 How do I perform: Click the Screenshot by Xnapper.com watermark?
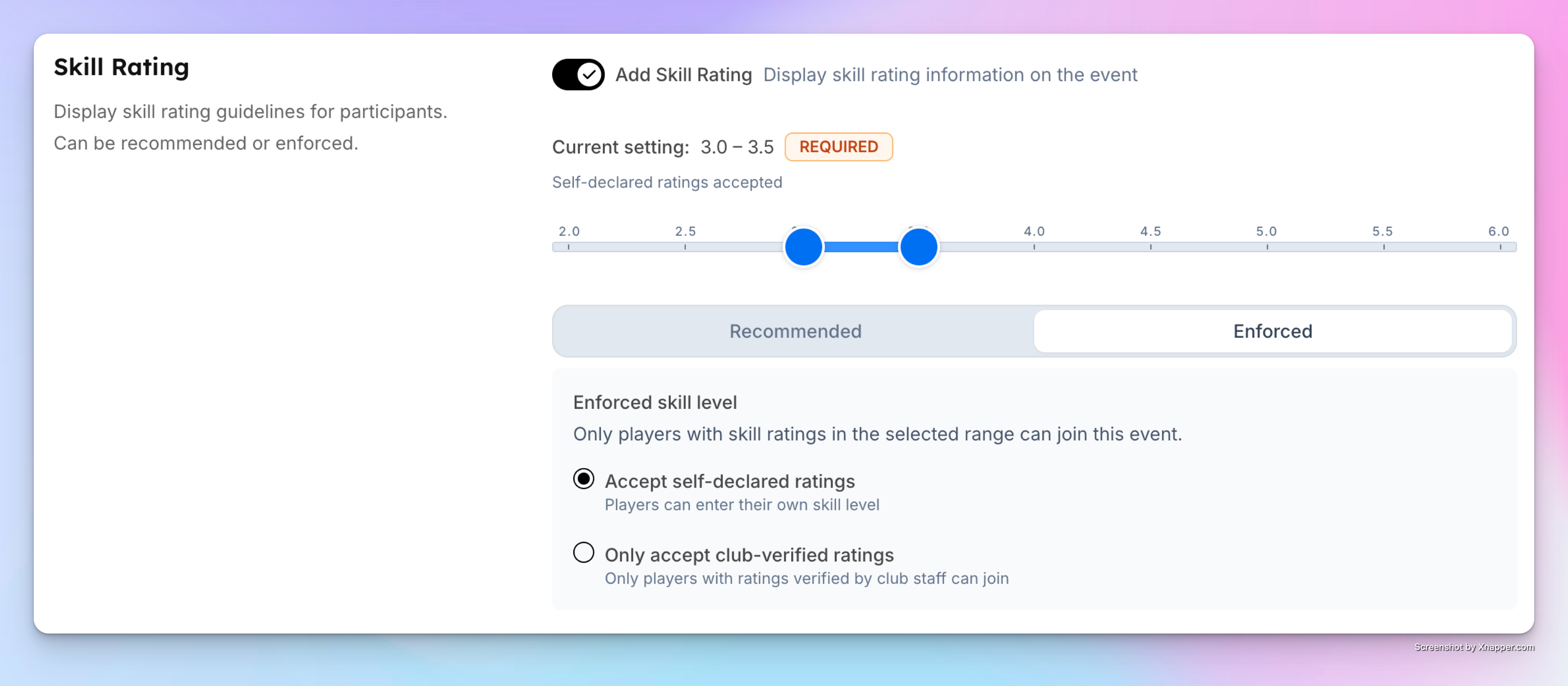point(1473,647)
